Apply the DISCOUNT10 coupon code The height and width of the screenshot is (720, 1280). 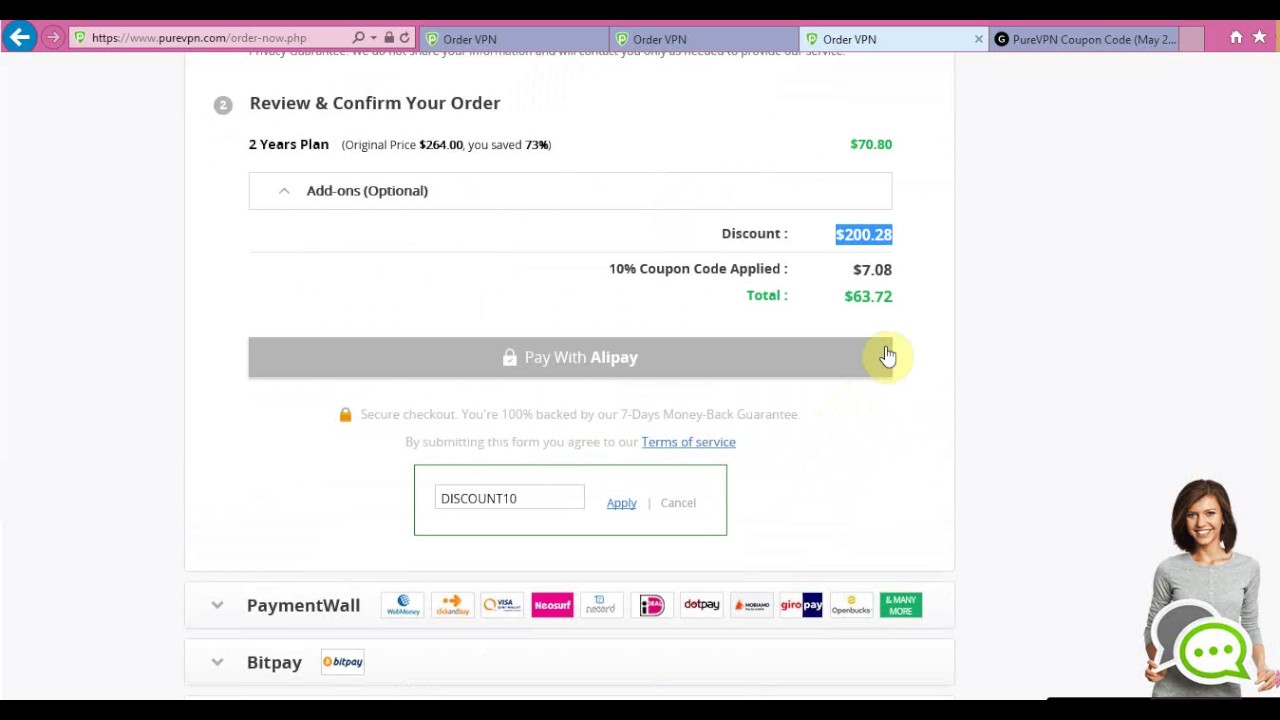pyautogui.click(x=621, y=503)
